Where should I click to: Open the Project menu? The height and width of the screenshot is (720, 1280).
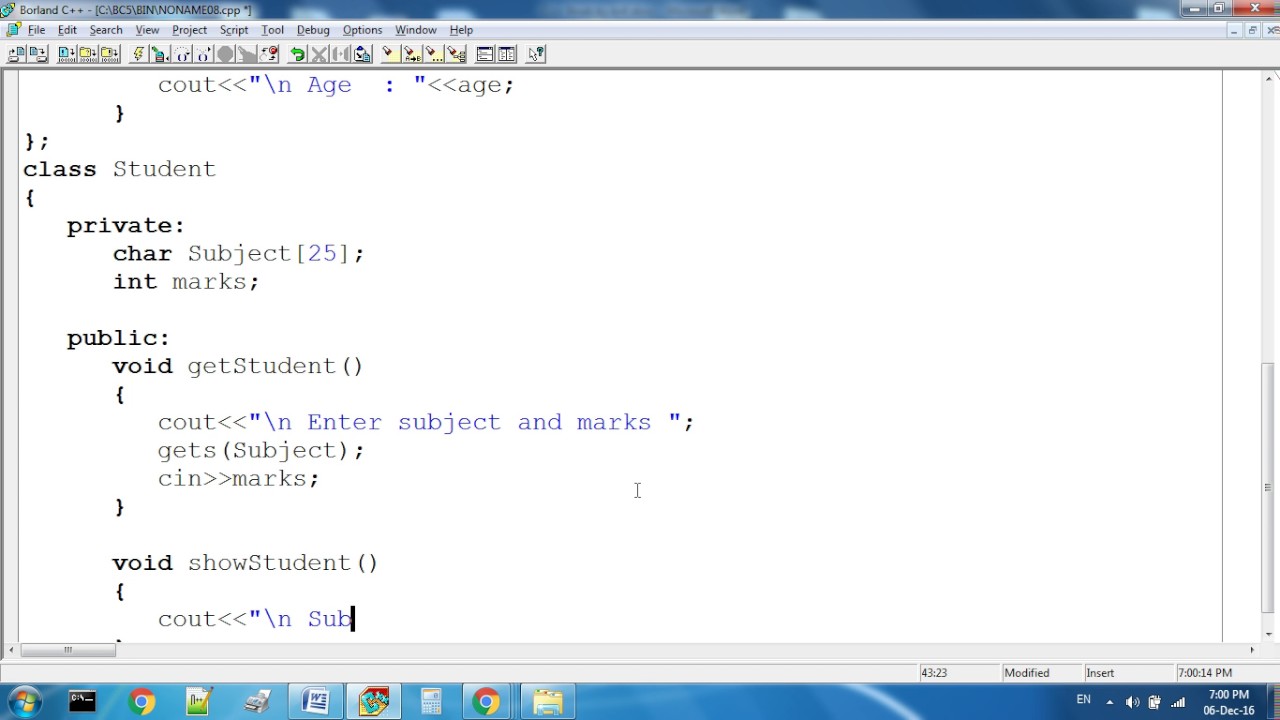point(189,30)
